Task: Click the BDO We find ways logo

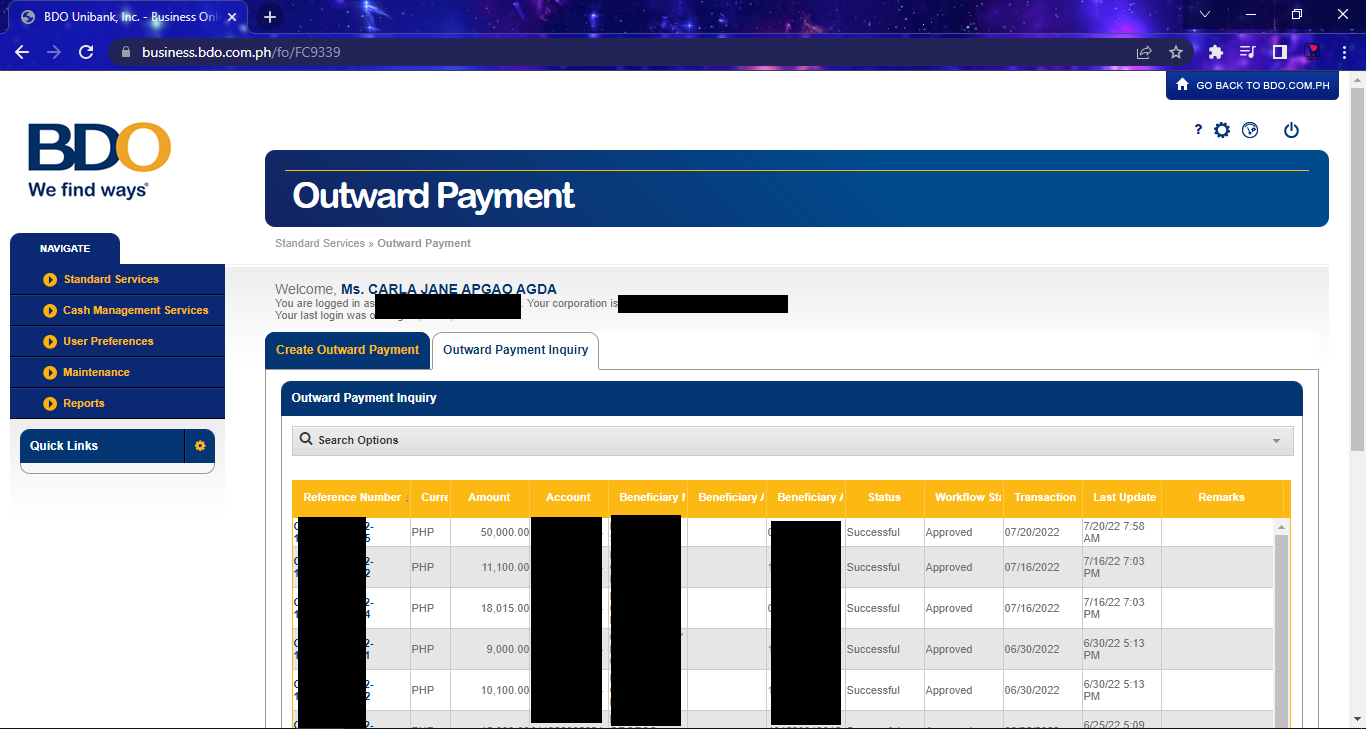Action: coord(99,160)
